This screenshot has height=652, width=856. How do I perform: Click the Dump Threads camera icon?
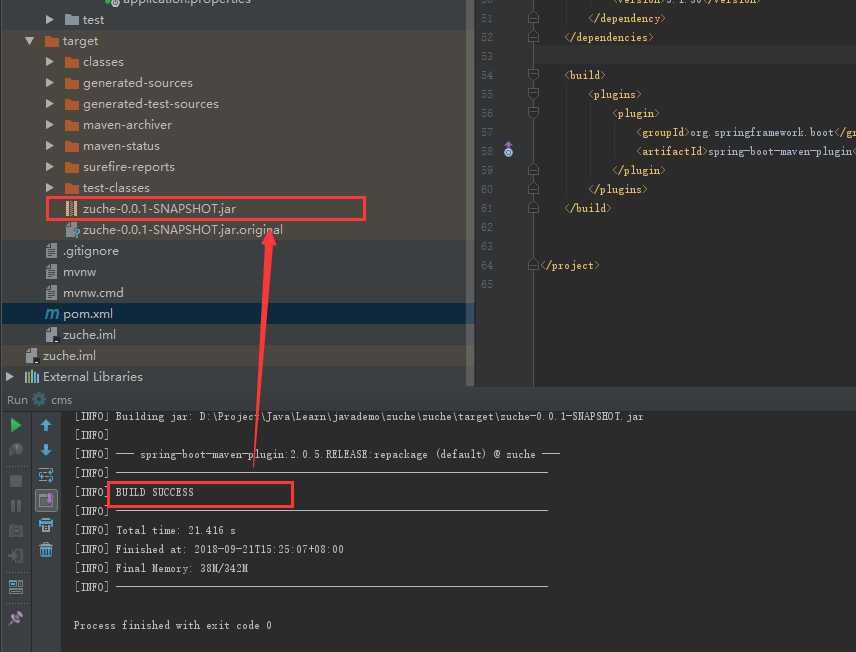pos(16,530)
